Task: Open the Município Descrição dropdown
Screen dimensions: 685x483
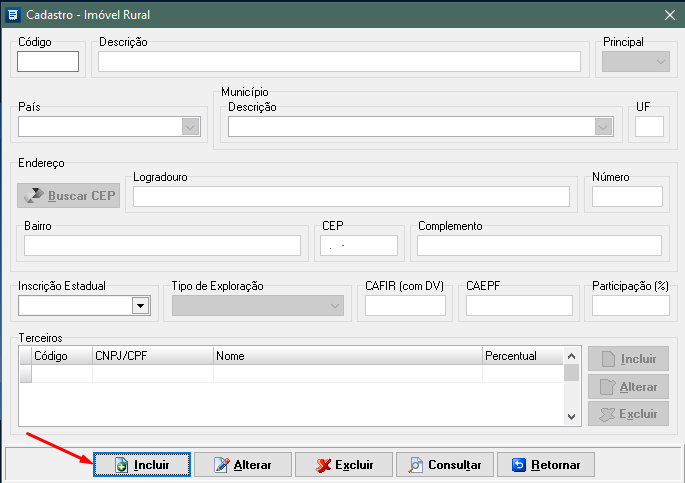Action: coord(603,127)
